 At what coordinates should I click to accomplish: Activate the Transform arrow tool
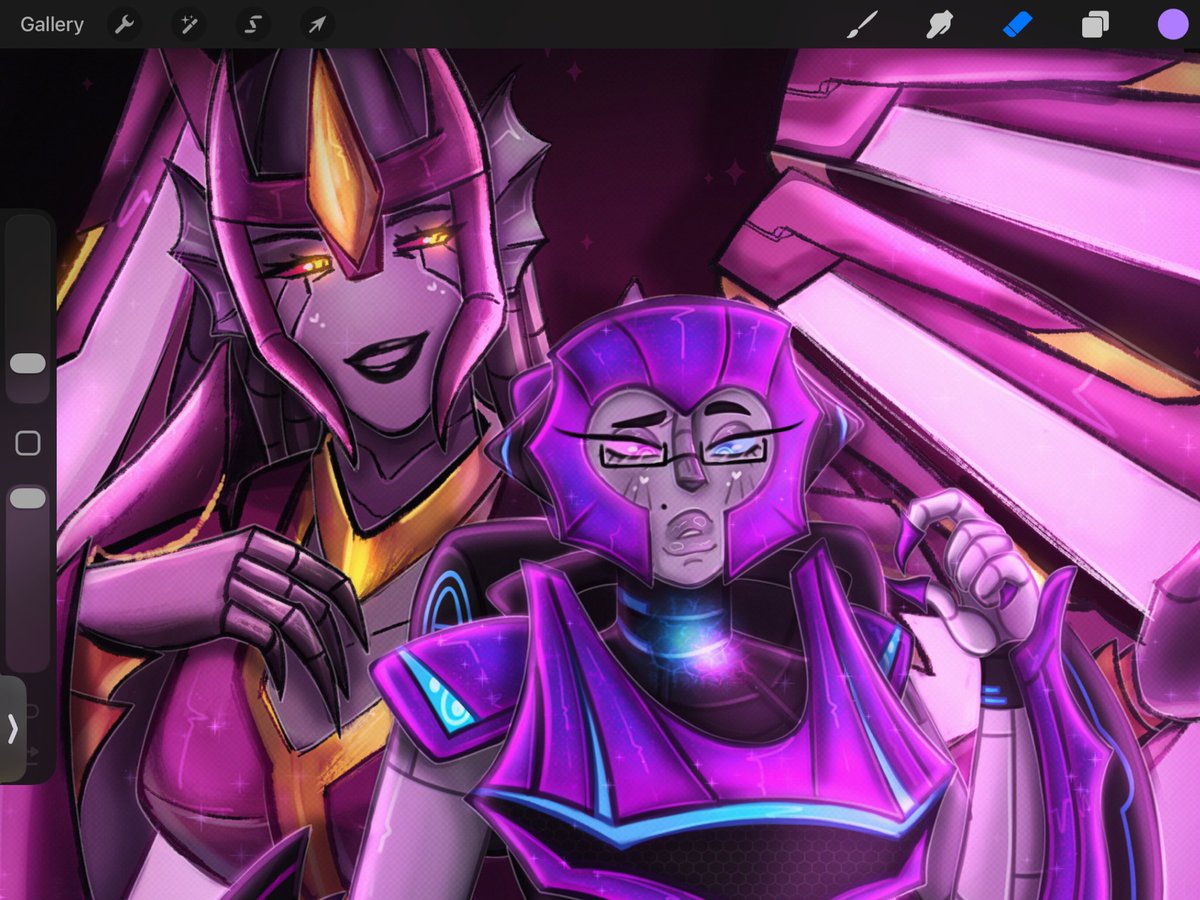click(x=317, y=24)
